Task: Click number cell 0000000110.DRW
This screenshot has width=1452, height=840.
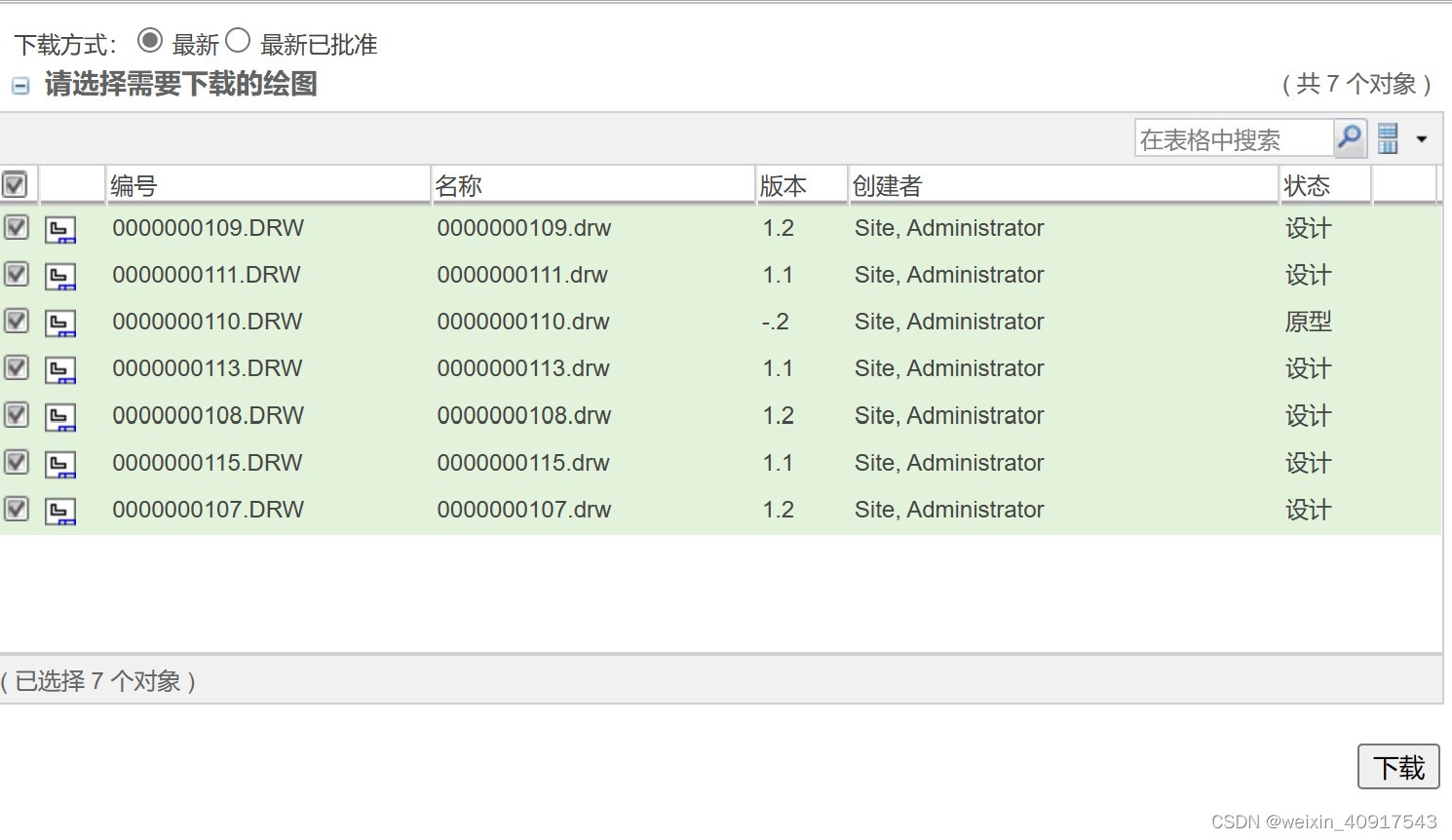Action: point(208,322)
